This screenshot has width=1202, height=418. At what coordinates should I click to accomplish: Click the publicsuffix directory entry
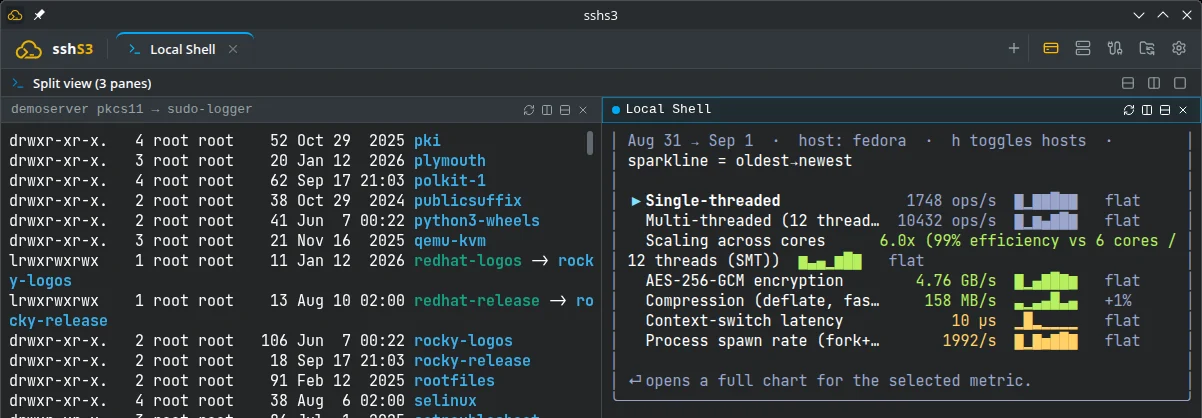467,201
